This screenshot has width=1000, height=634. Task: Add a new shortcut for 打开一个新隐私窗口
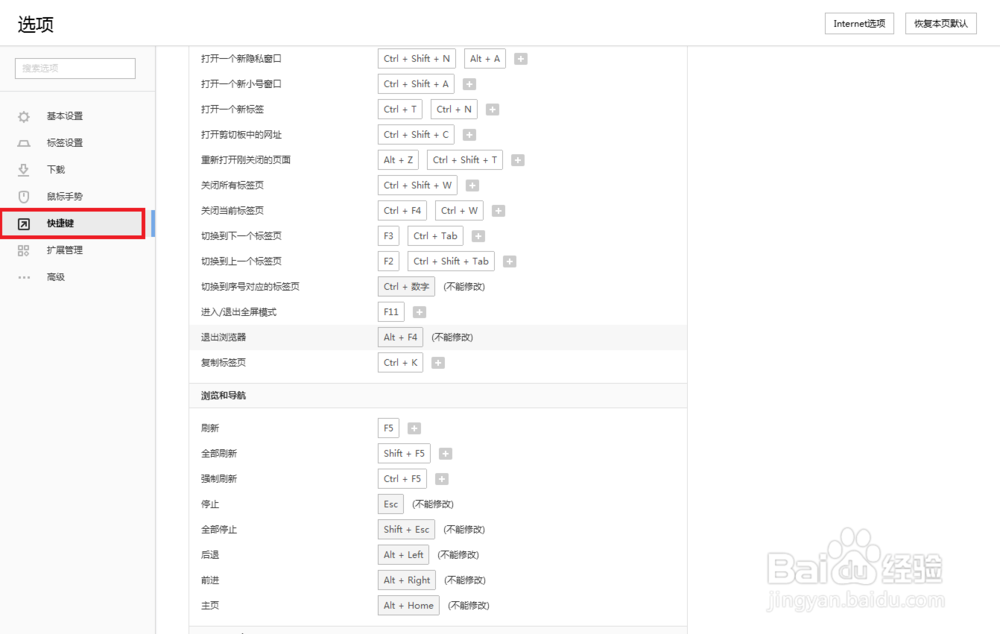tap(520, 58)
